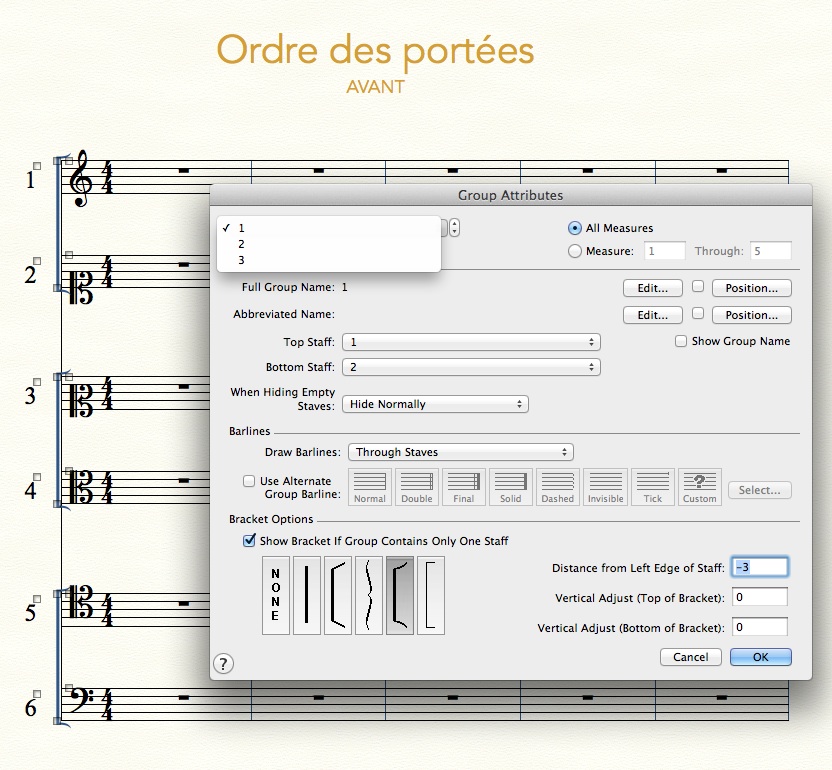
Task: Choose the curly brace bracket style
Action: [369, 595]
